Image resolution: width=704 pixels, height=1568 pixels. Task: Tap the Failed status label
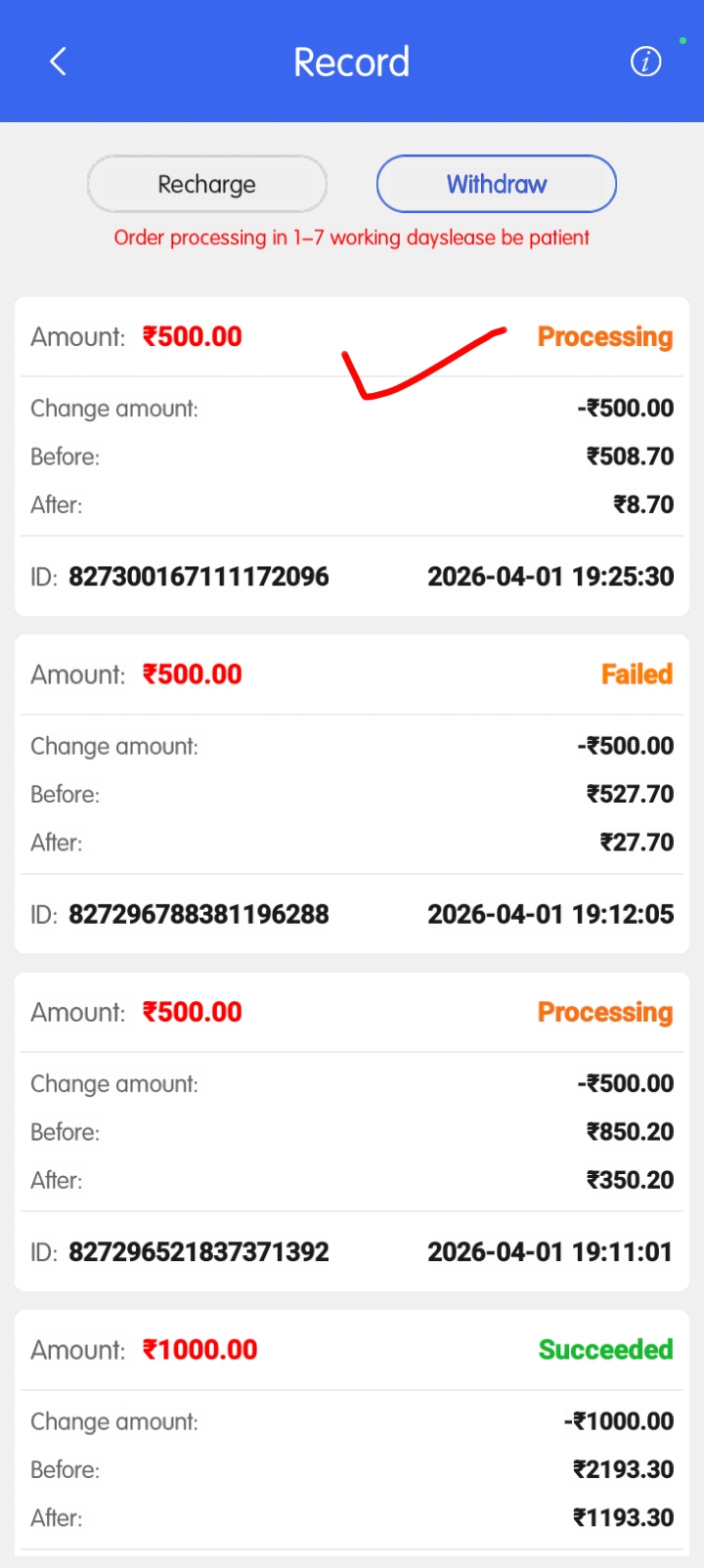[637, 675]
